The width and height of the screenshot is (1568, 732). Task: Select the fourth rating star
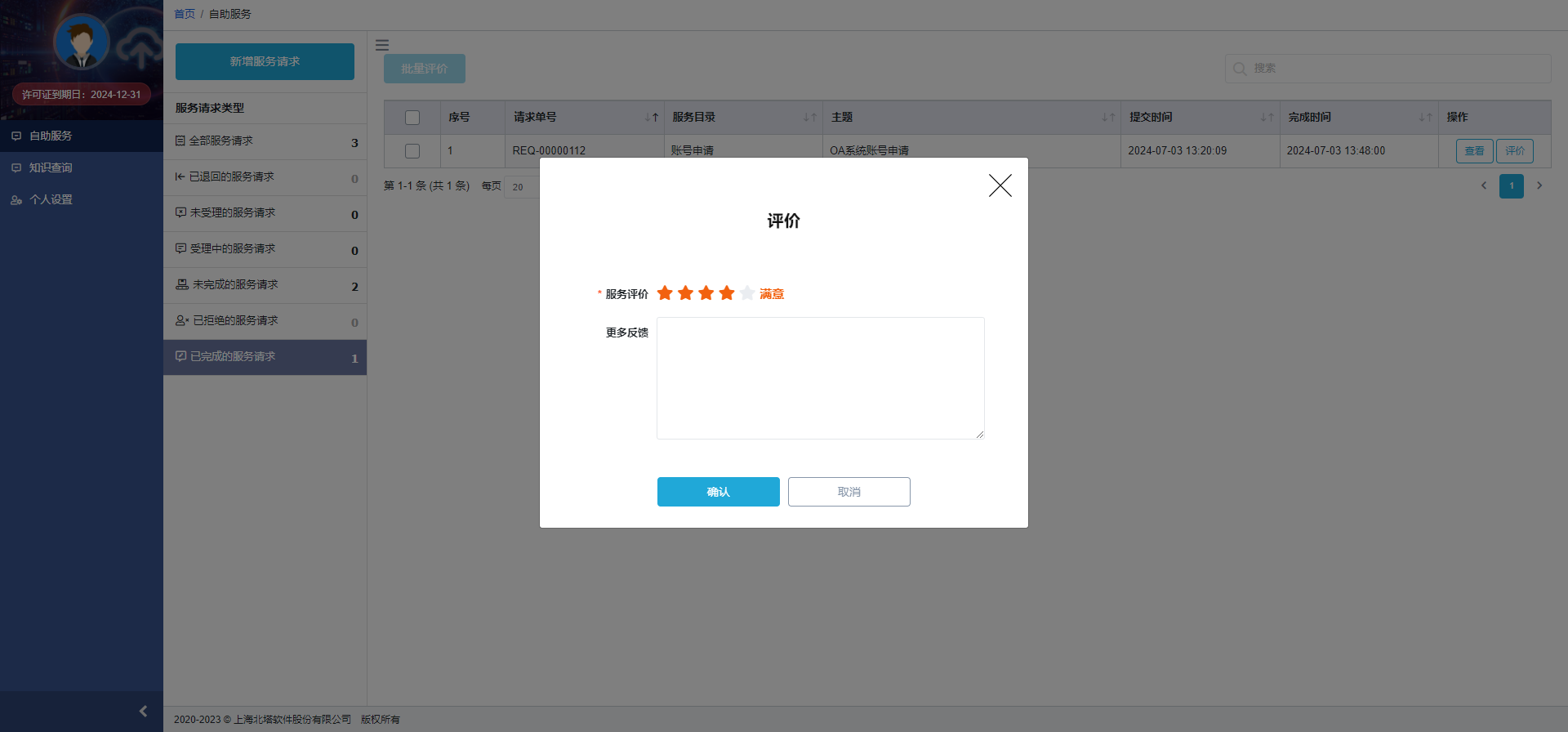point(727,293)
